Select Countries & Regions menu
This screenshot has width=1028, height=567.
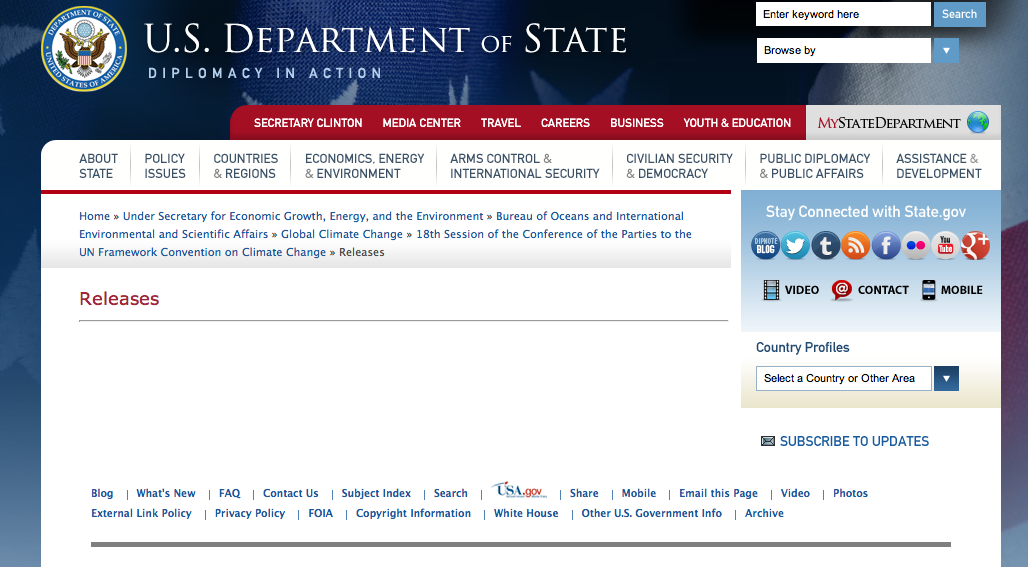click(x=245, y=166)
